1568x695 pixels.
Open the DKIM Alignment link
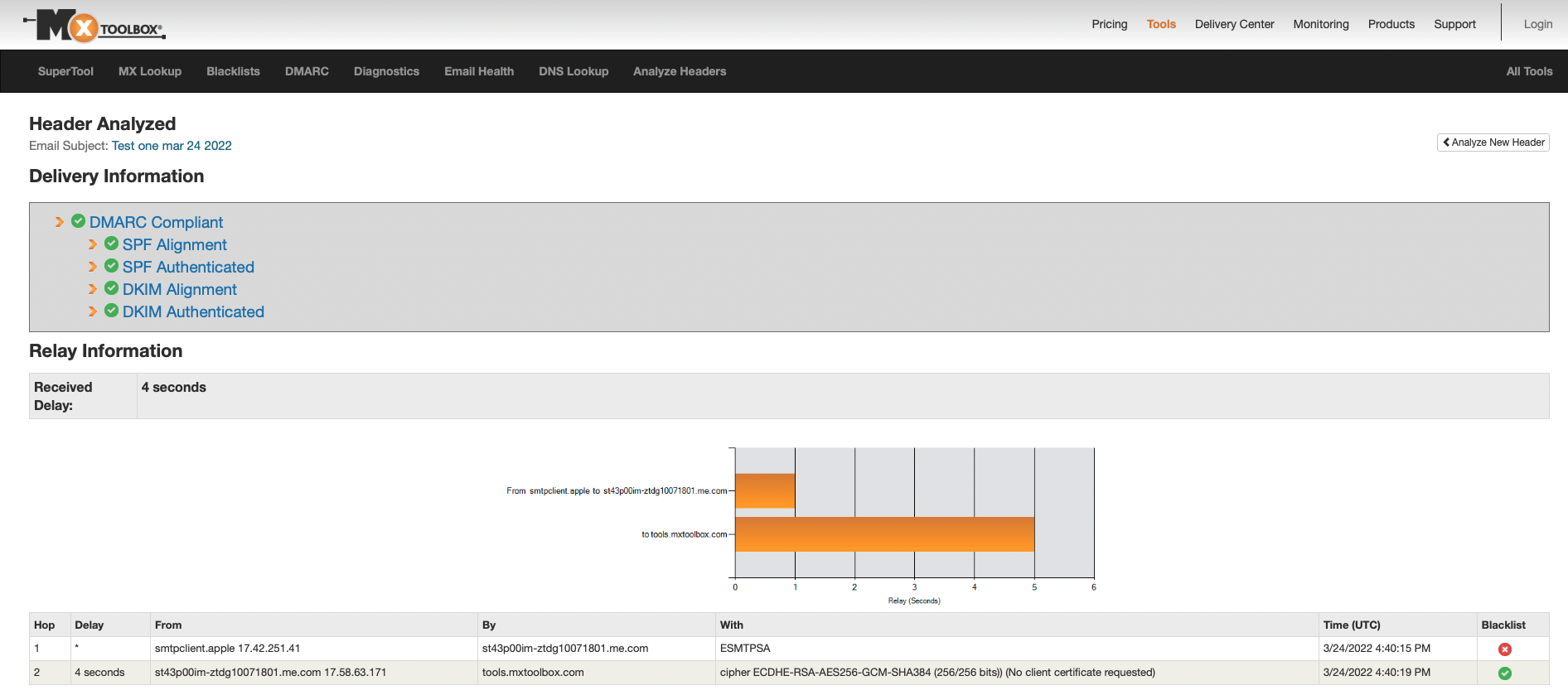(x=180, y=289)
